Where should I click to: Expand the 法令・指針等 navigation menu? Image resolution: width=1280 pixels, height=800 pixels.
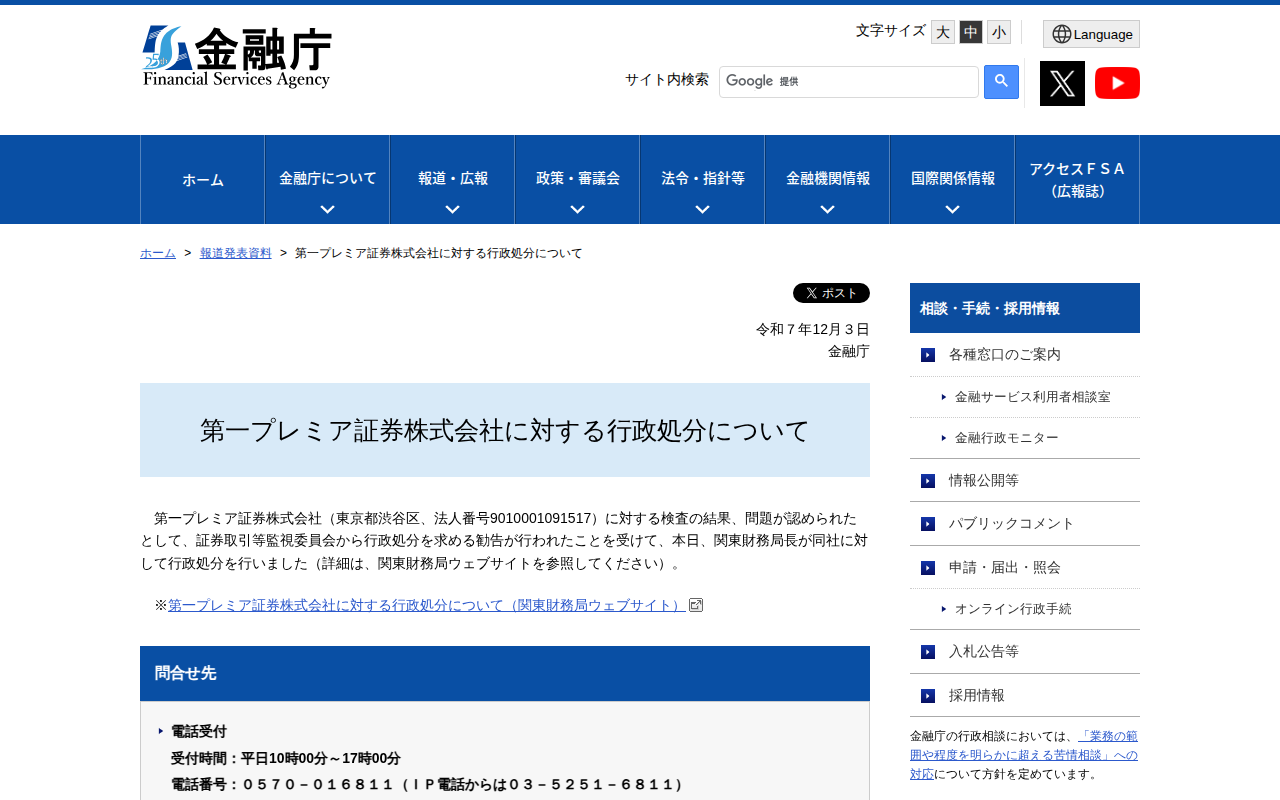pyautogui.click(x=701, y=179)
